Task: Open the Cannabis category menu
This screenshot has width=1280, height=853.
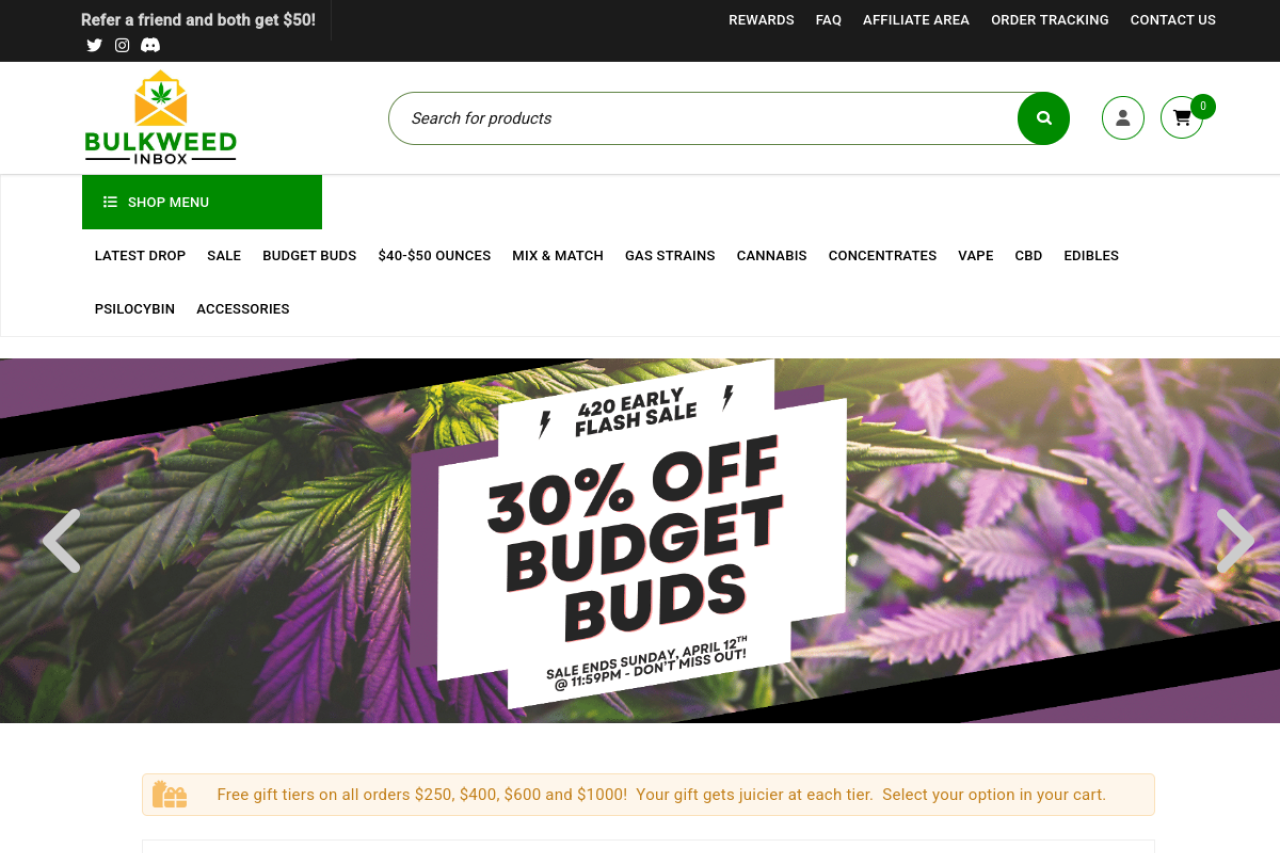Action: click(772, 256)
